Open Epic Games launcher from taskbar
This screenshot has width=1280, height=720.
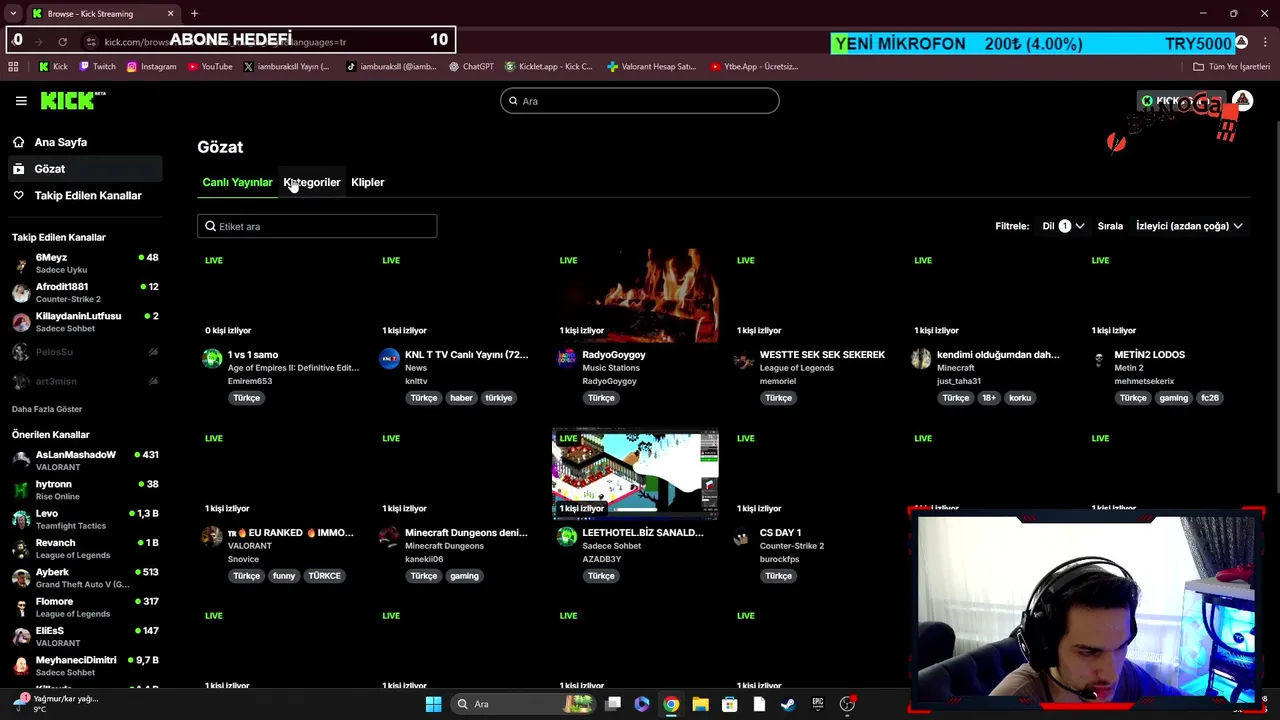coord(817,704)
